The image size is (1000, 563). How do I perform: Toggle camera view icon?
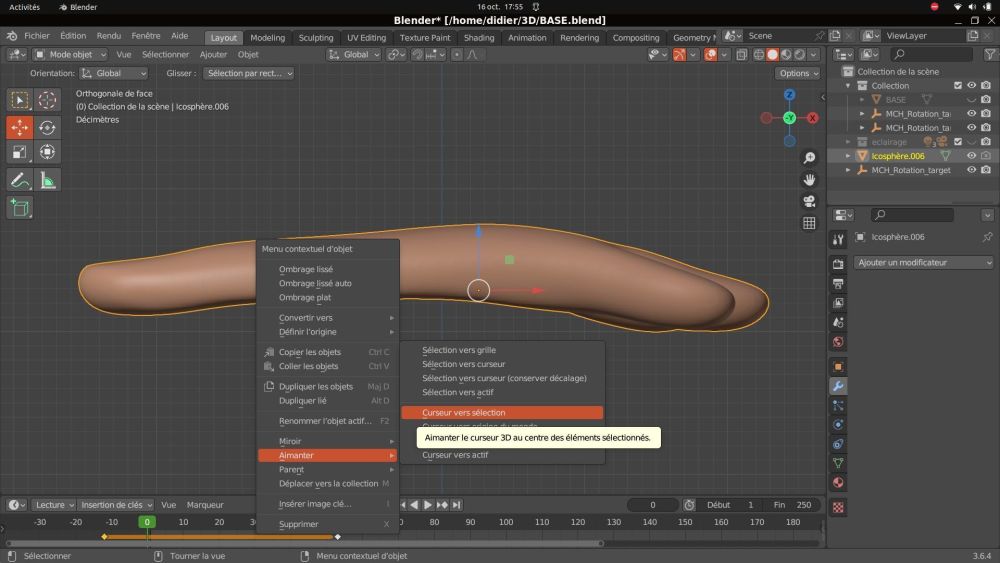tap(809, 201)
